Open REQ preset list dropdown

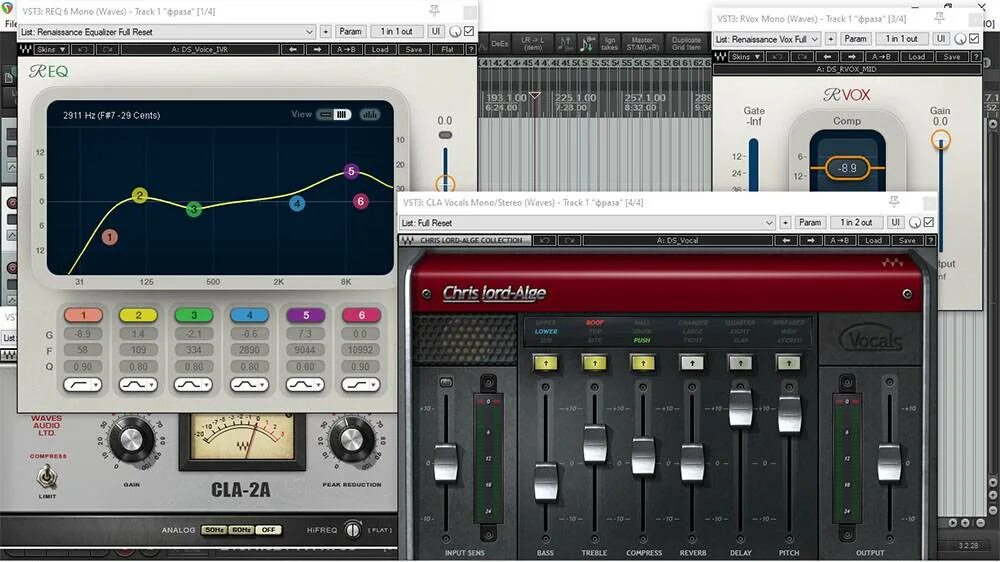(166, 31)
